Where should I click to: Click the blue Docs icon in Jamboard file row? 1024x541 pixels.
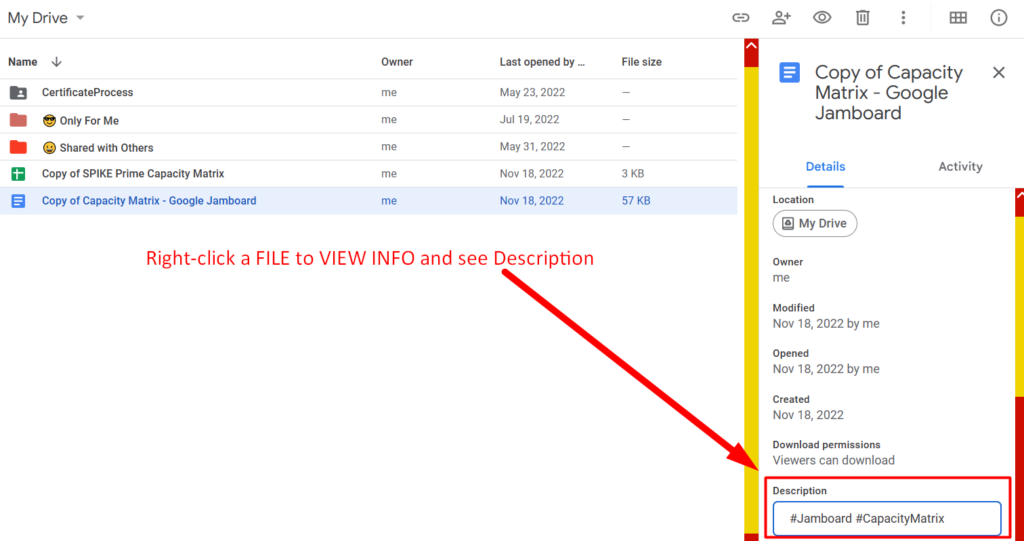click(18, 201)
